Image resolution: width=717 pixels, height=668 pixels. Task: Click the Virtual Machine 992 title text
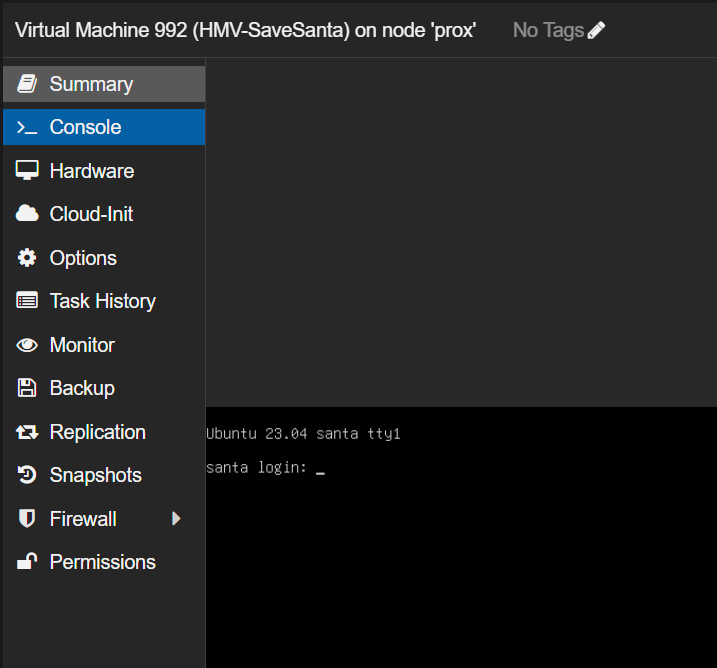point(245,30)
